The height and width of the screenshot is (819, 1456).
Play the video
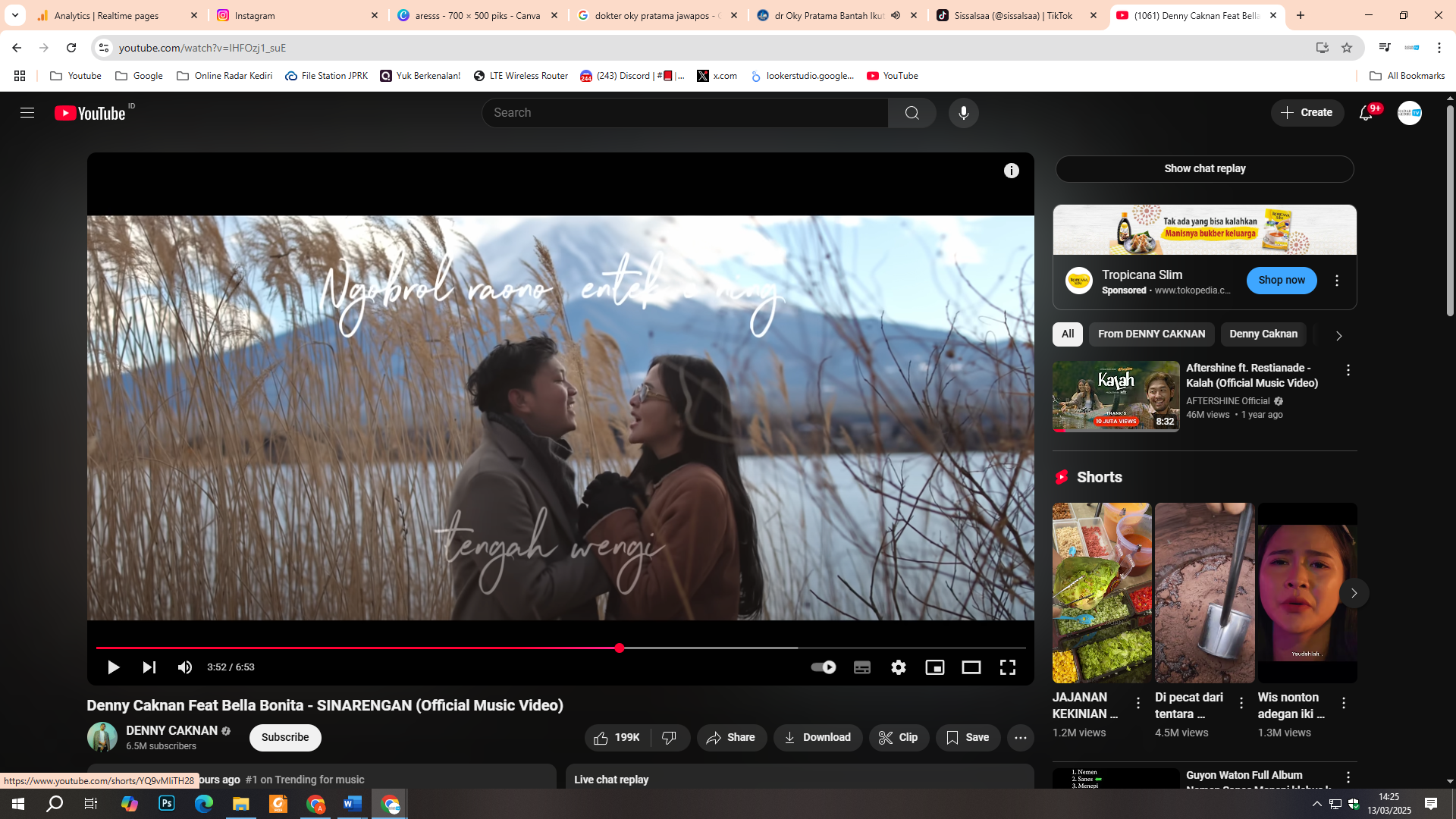113,667
